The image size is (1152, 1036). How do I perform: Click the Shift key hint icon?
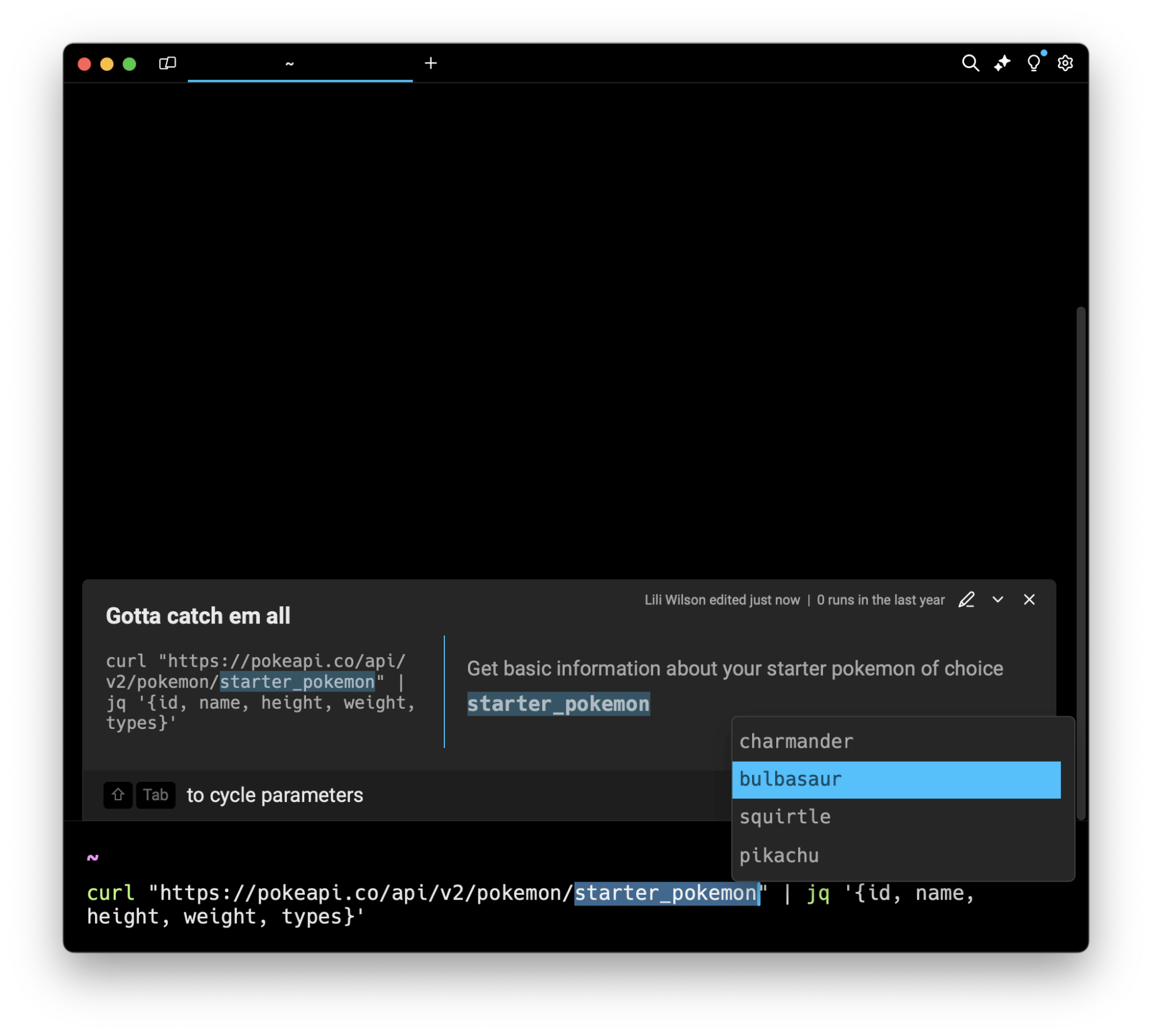click(118, 795)
